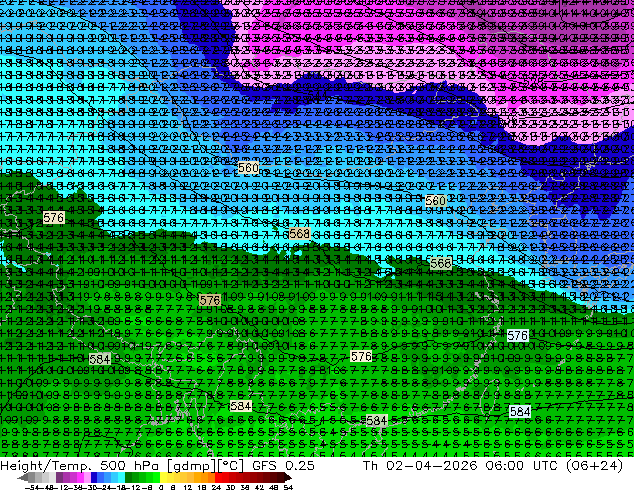Screen dimensions: 634x490
Task: Click the legend value '54' at scale end
Action: pyautogui.click(x=287, y=487)
